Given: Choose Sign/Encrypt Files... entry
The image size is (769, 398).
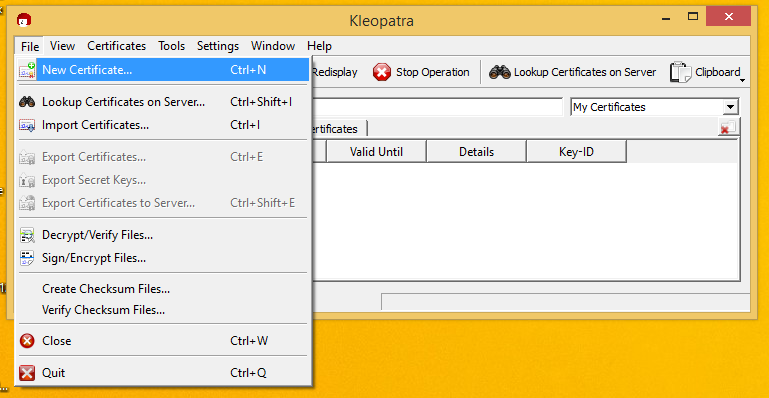Looking at the screenshot, I should tap(163, 258).
